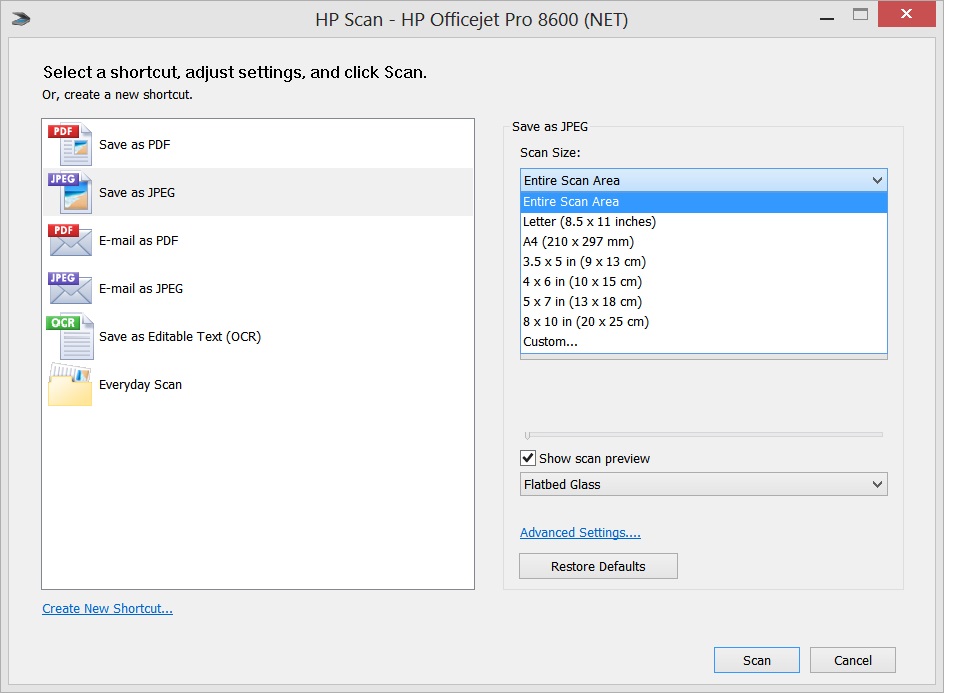Choose Custom... scan size option
Screen dimensions: 960x693
point(703,342)
